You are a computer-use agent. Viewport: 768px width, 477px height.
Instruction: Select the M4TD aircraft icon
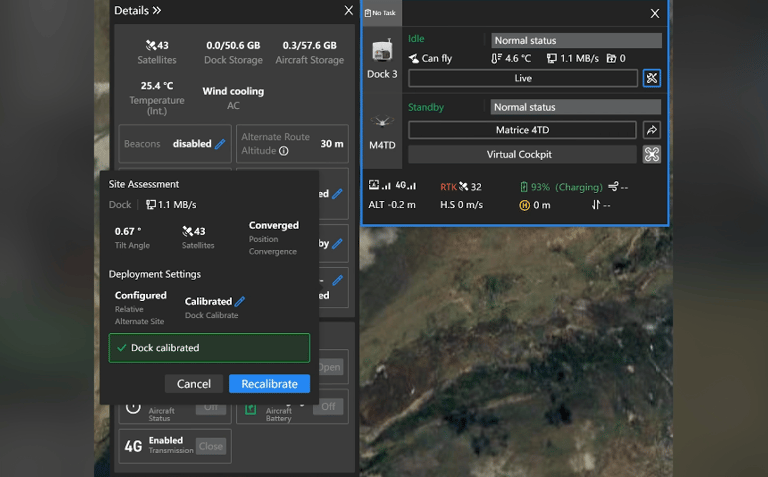click(382, 120)
